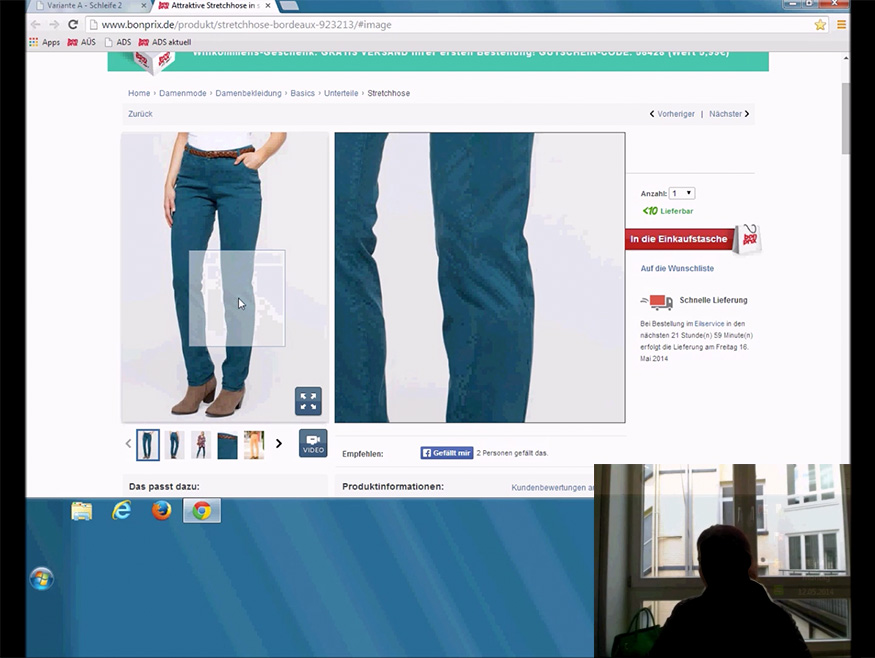
Task: Play the product VIDEO
Action: 313,444
